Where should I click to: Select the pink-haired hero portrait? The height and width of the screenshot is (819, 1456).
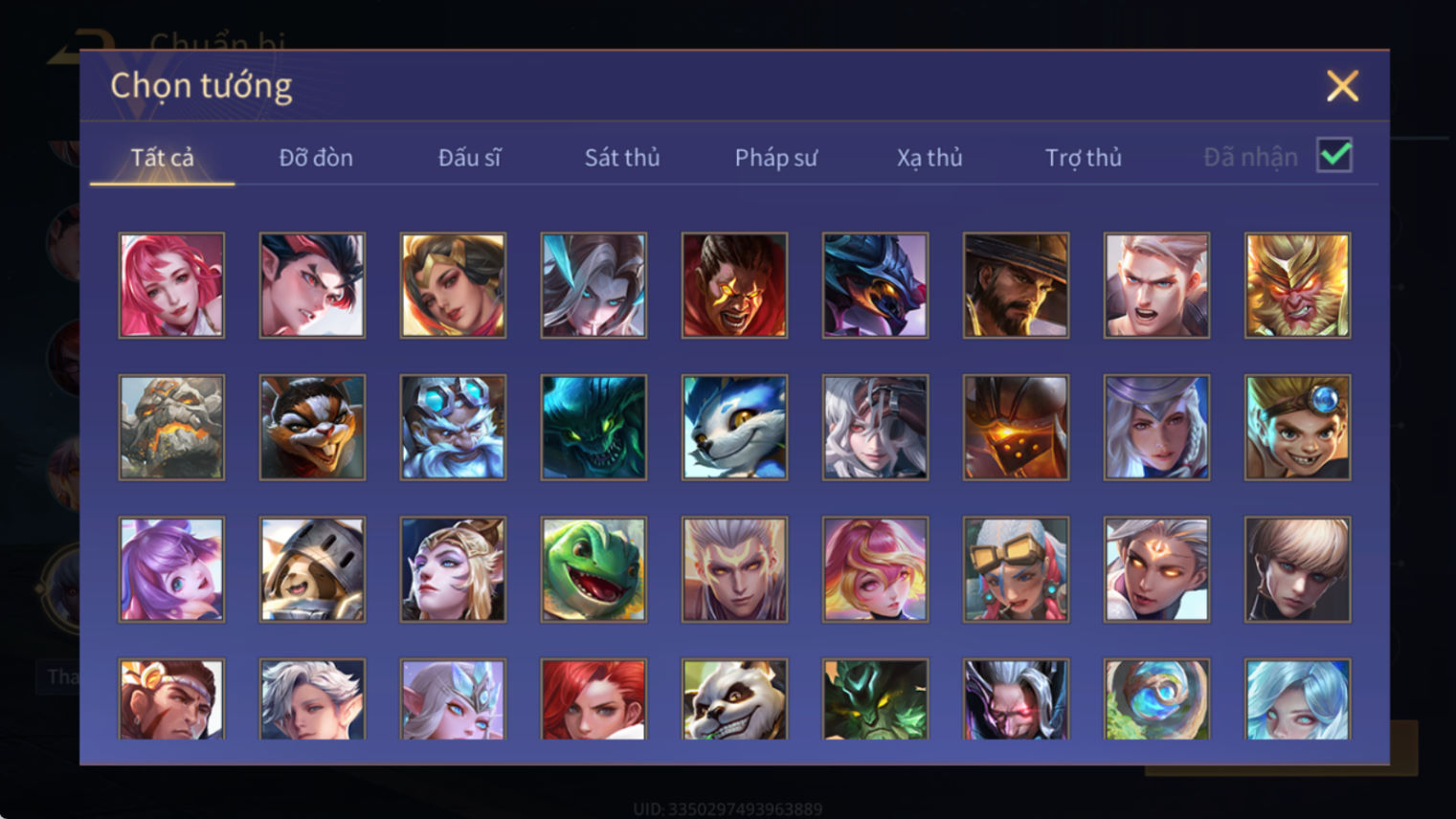(x=171, y=285)
